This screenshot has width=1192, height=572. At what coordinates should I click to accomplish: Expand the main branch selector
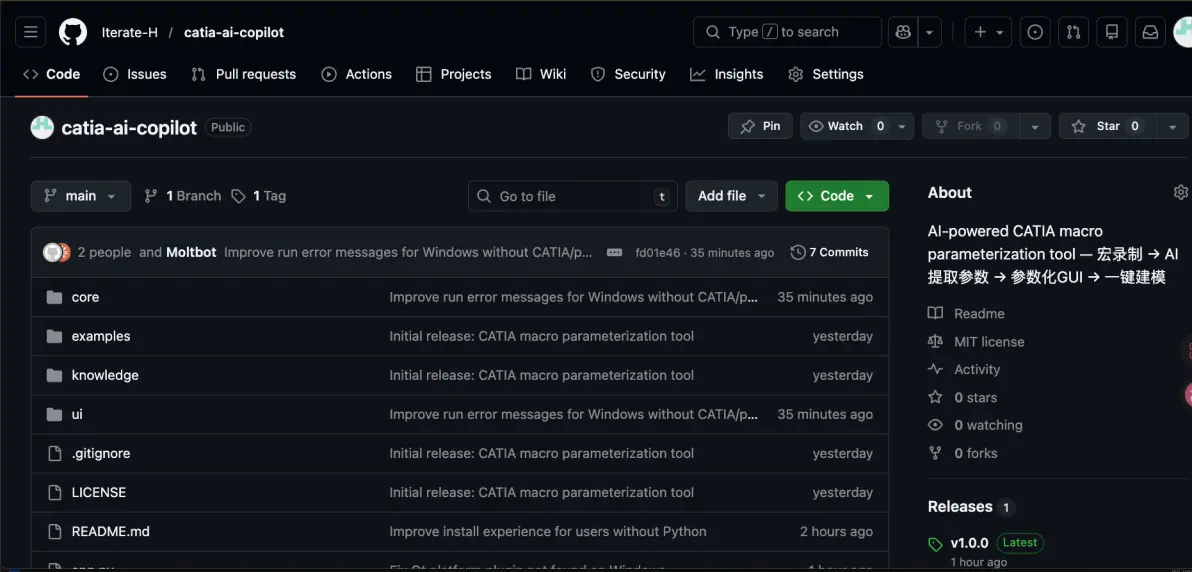tap(81, 196)
